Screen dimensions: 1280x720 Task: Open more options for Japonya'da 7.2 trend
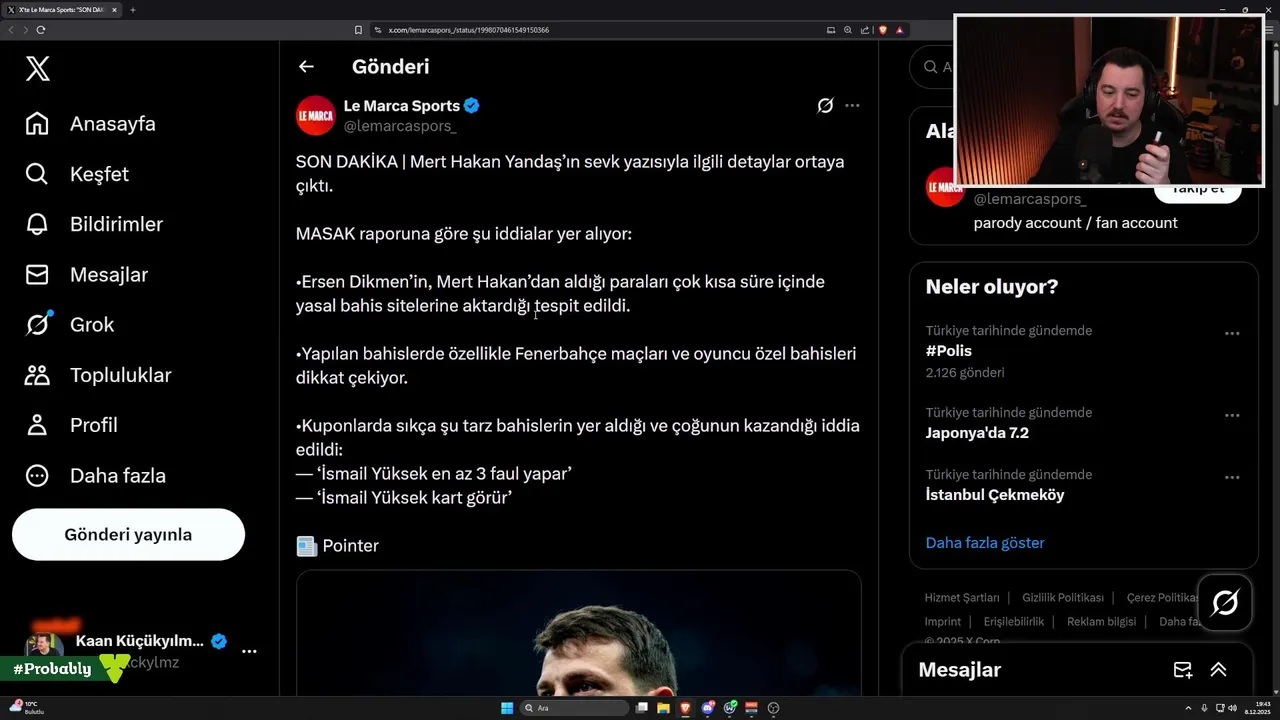(x=1232, y=415)
